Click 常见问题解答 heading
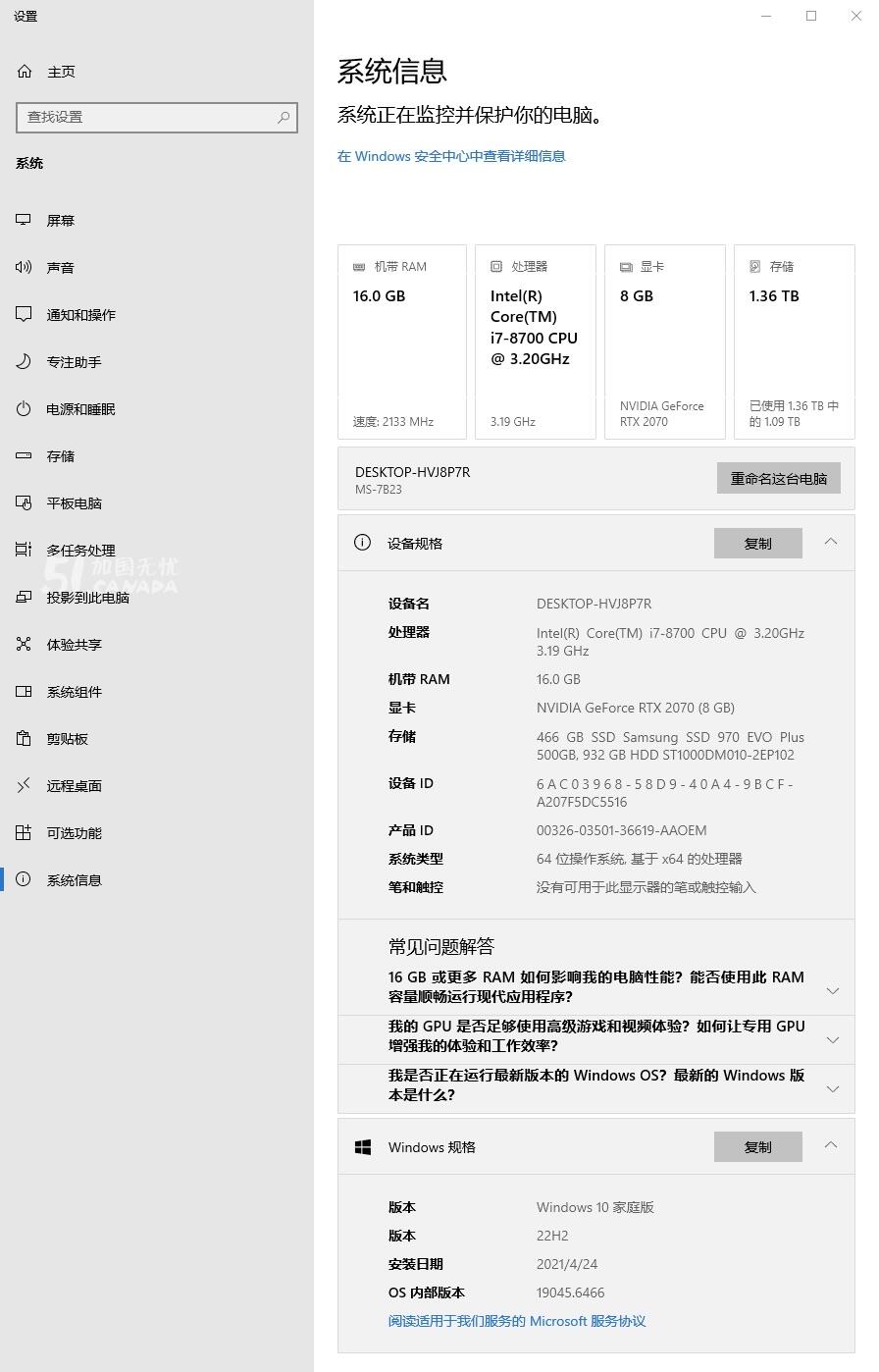 click(440, 946)
